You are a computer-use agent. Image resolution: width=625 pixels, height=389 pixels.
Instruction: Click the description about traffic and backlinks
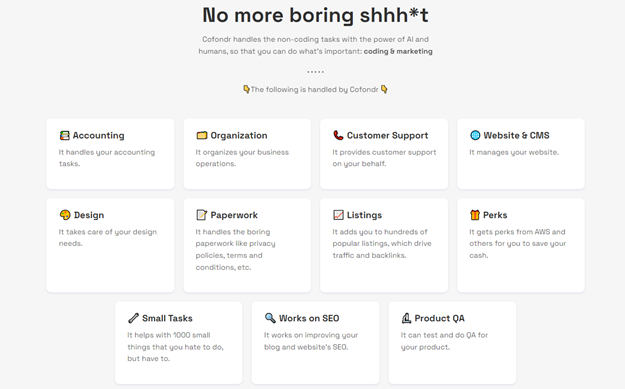(382, 244)
